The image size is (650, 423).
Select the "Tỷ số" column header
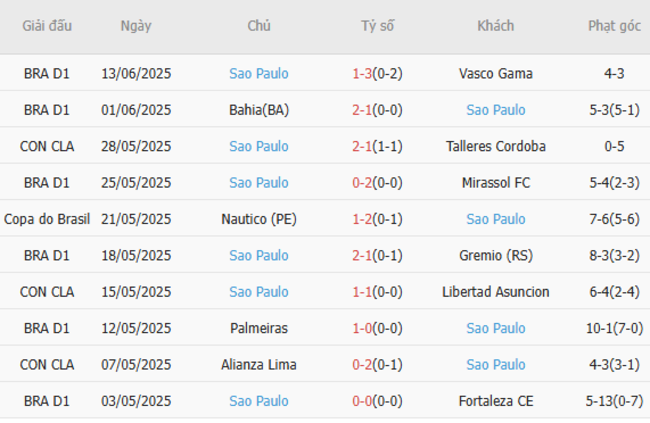[377, 26]
